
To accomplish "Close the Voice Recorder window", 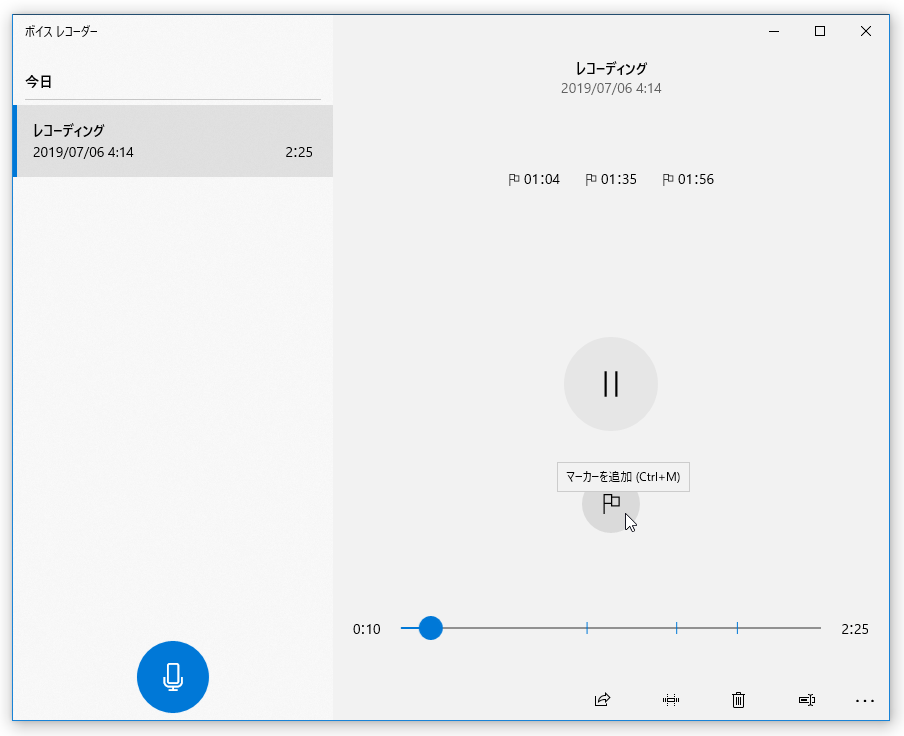I will 866,31.
